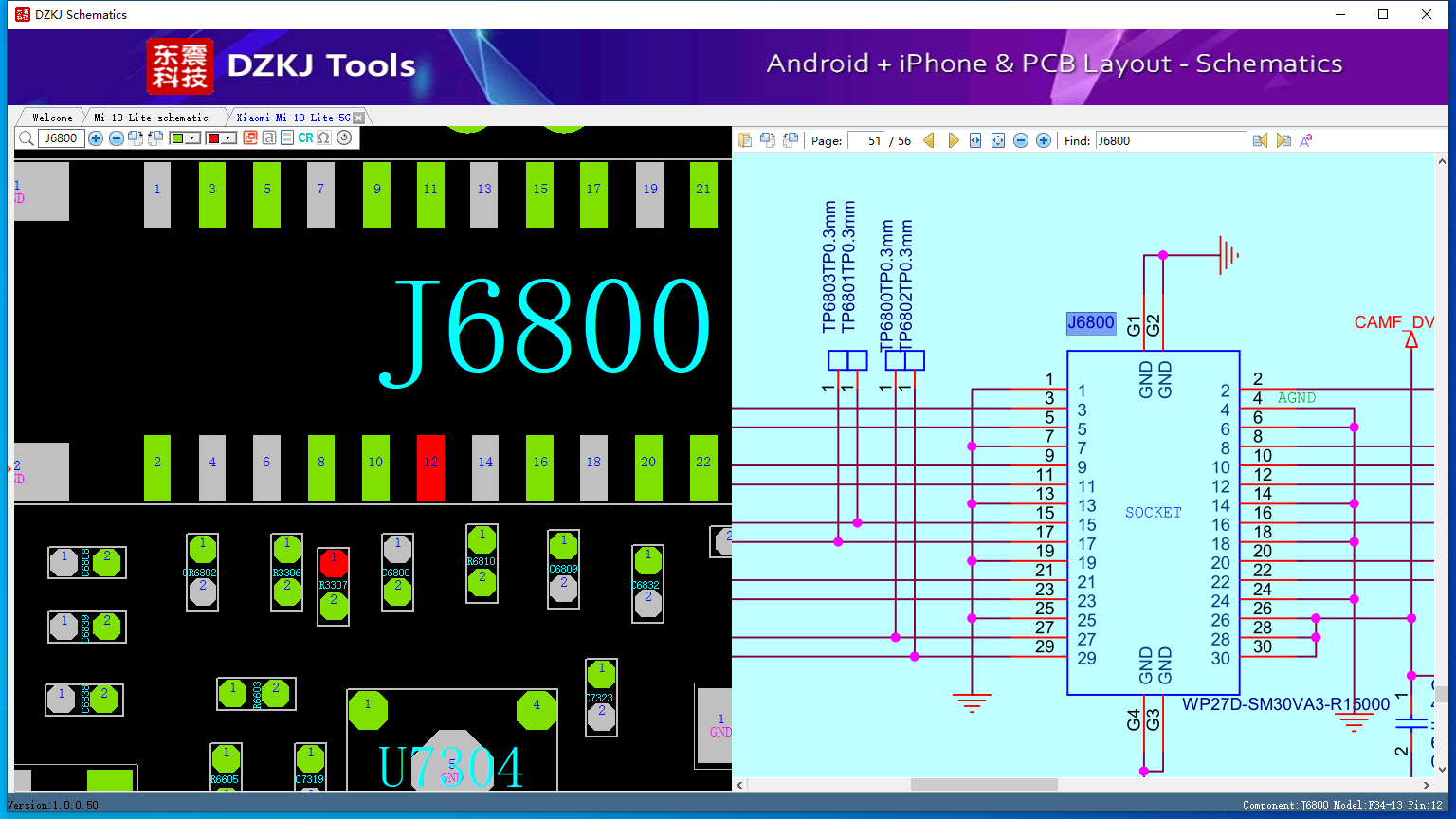1456x819 pixels.
Task: Open the red color dropdown
Action: (x=221, y=138)
